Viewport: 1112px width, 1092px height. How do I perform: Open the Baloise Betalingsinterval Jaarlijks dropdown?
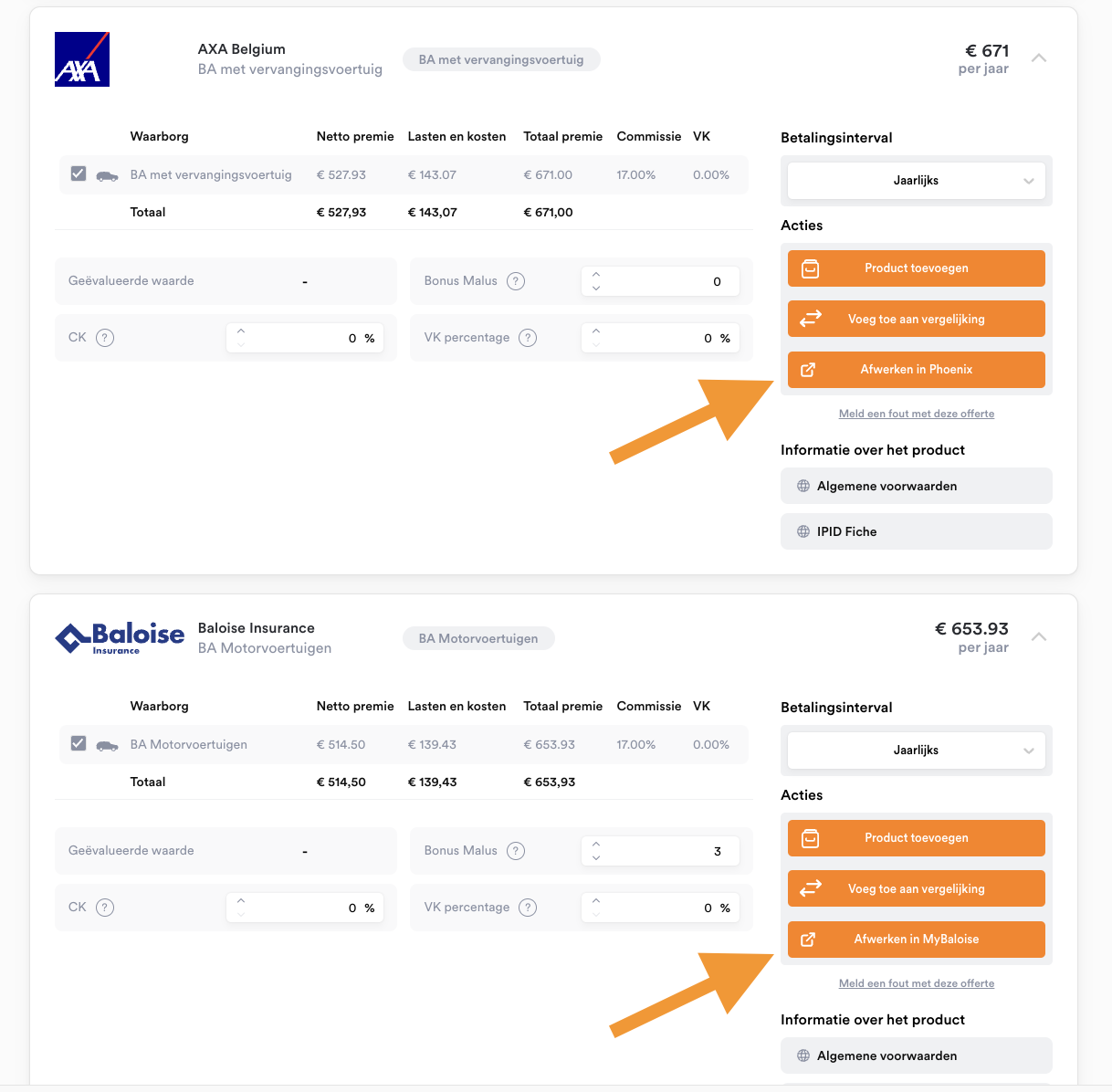click(917, 751)
